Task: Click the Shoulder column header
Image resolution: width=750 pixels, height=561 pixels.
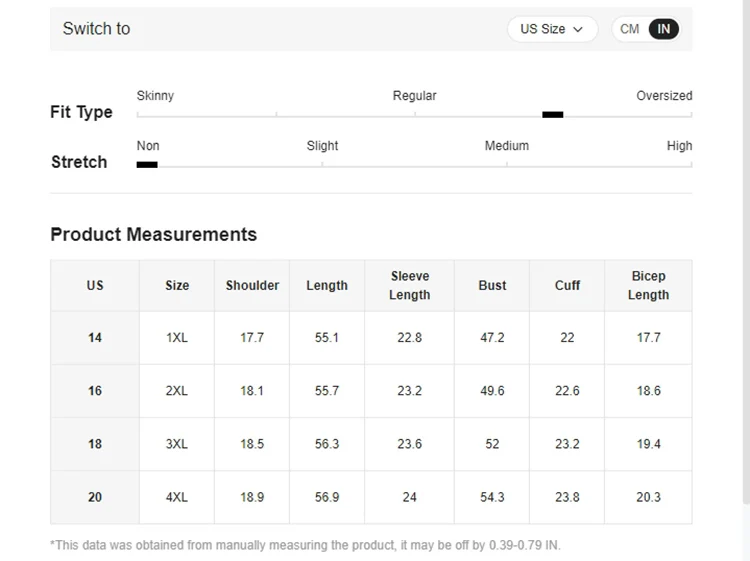Action: [252, 285]
